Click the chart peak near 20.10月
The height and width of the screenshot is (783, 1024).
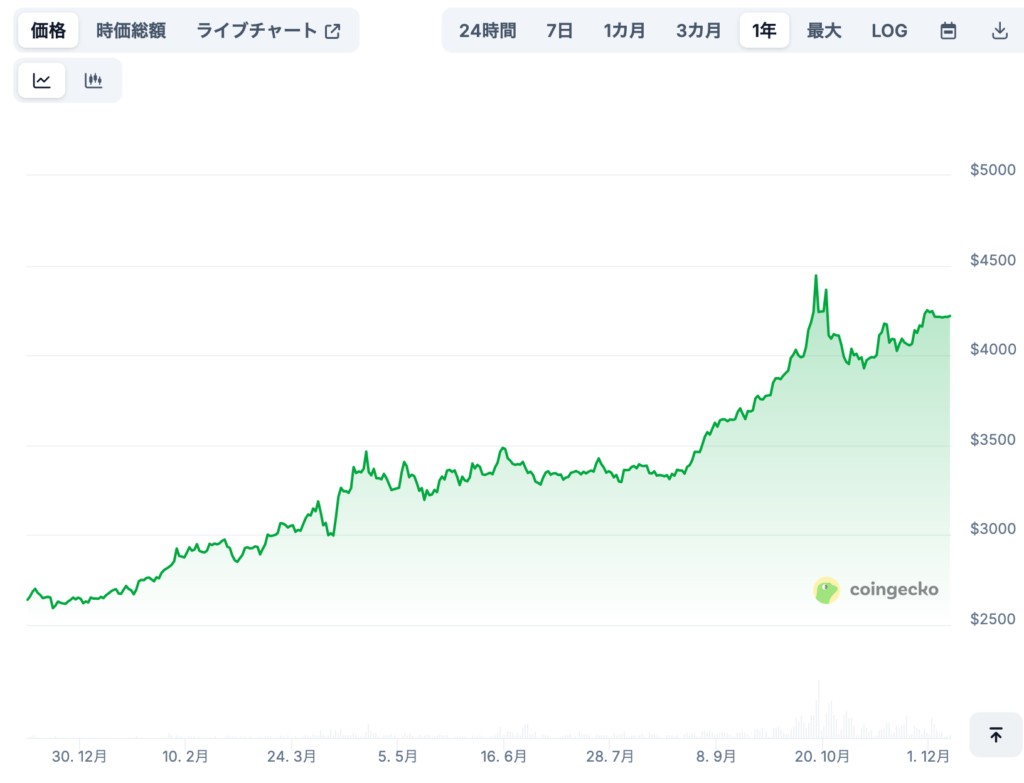click(x=816, y=275)
